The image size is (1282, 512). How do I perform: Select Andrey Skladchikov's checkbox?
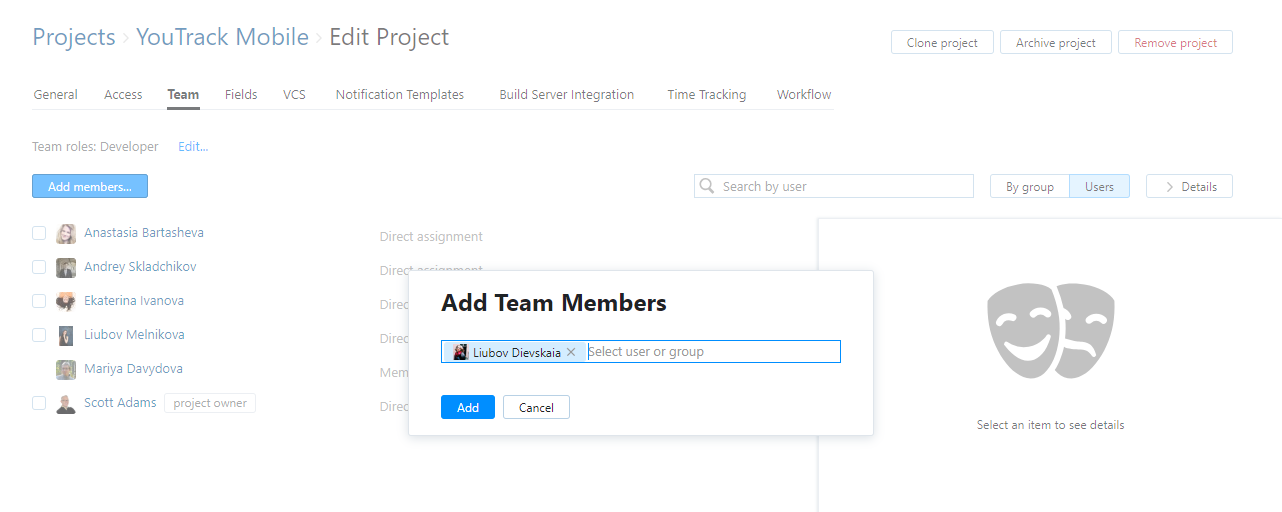39,267
